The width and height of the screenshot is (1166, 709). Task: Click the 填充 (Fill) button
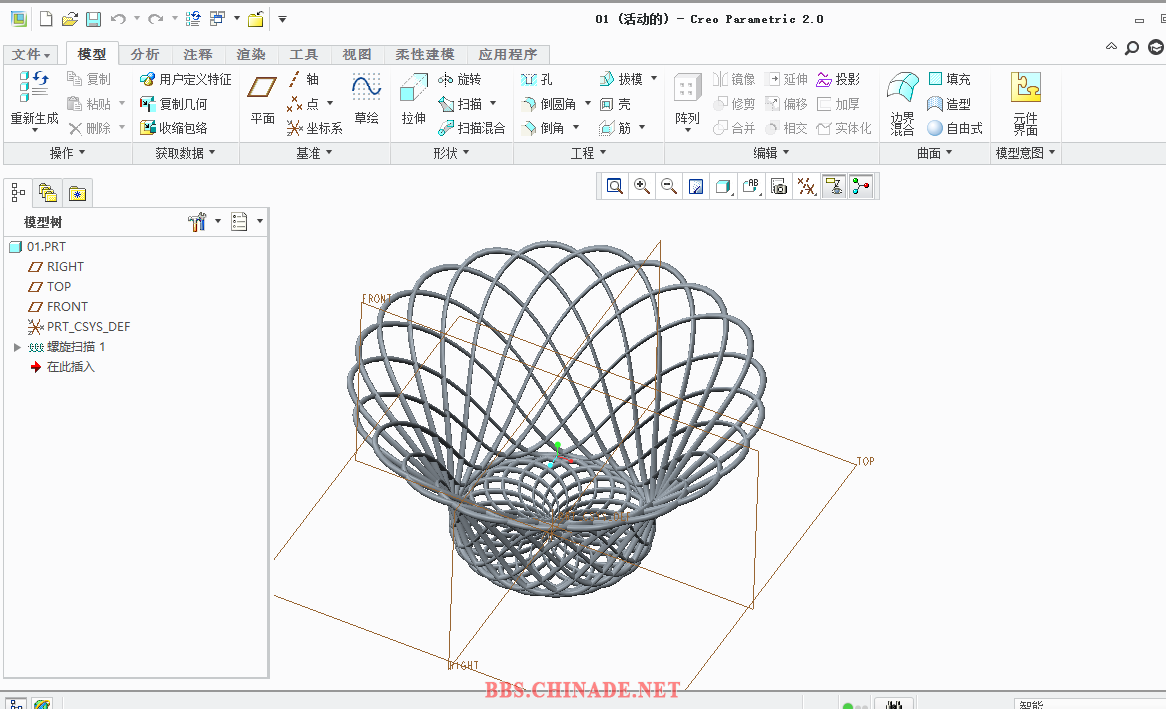(948, 79)
